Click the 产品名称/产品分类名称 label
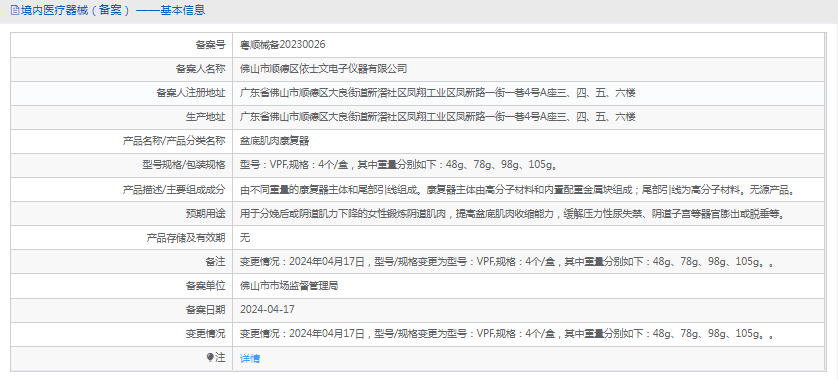 point(174,141)
